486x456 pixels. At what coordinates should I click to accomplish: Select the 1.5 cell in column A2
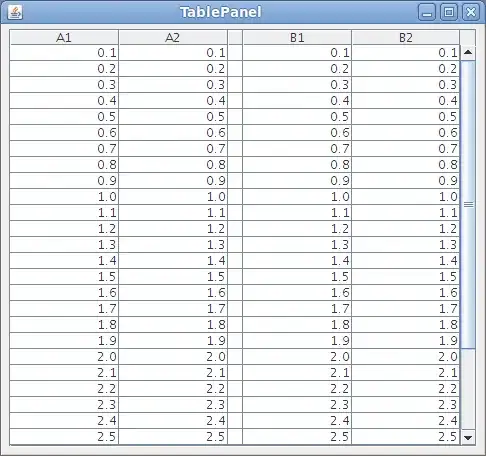(x=173, y=277)
